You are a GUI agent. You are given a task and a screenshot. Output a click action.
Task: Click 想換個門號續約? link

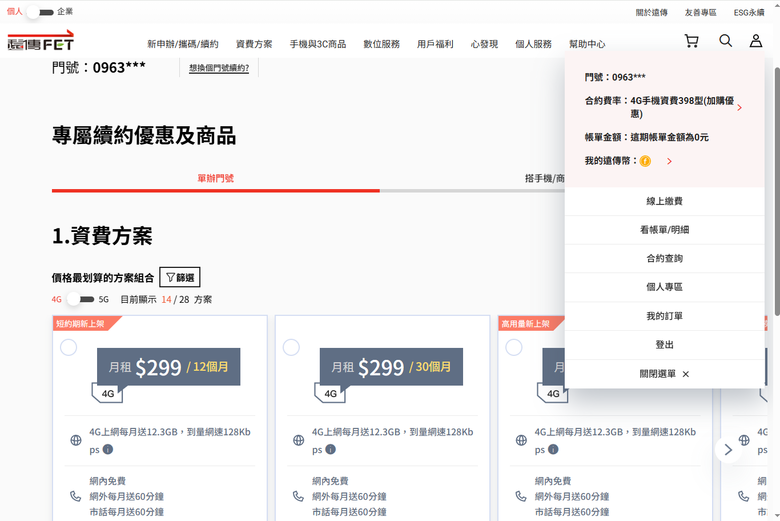(x=219, y=68)
